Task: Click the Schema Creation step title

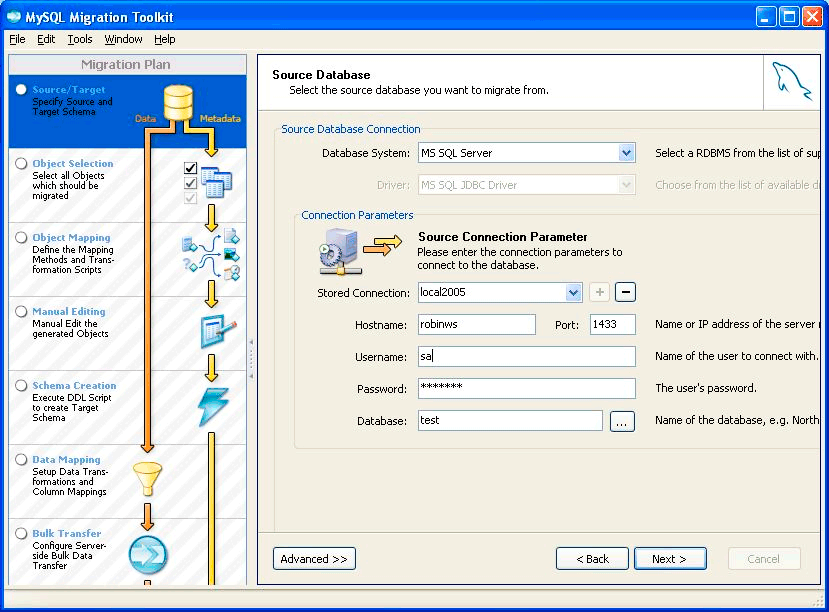Action: pos(74,385)
